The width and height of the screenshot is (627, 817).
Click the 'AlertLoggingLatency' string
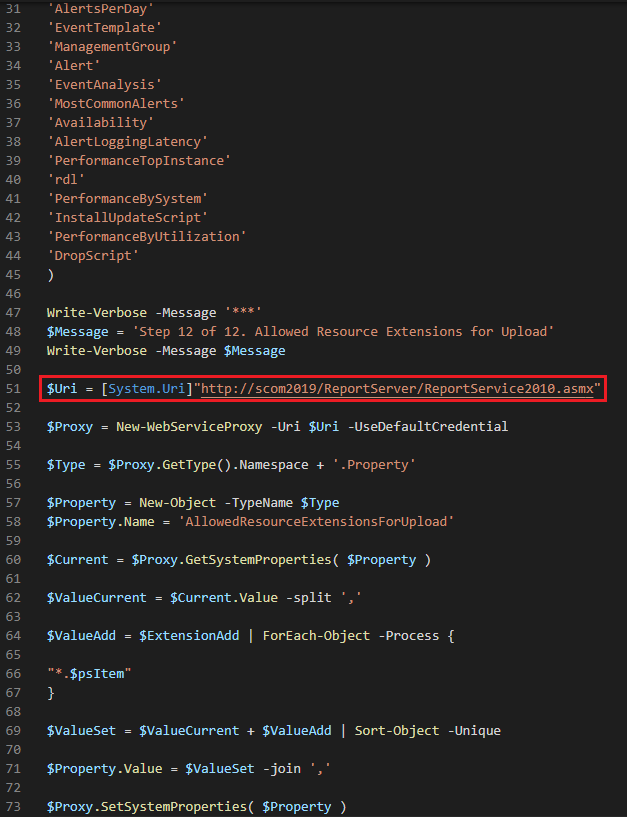pos(128,142)
